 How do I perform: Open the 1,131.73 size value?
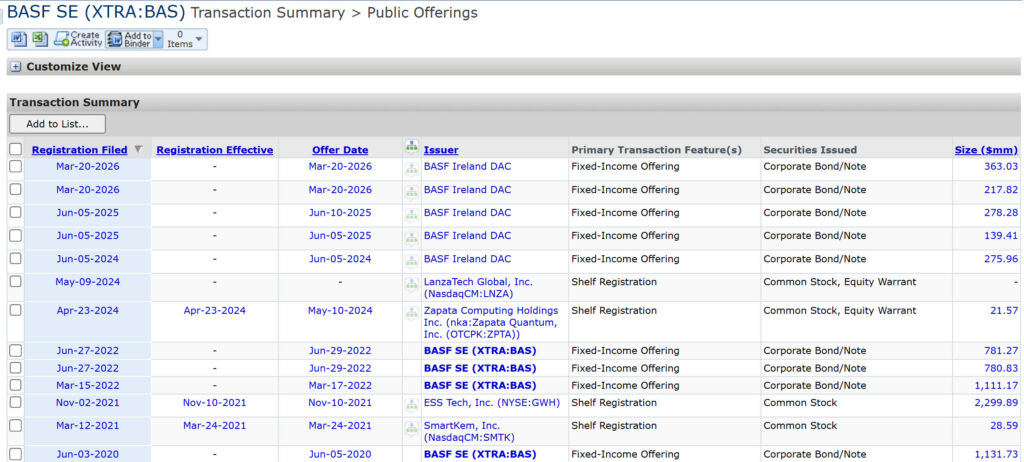click(x=996, y=454)
